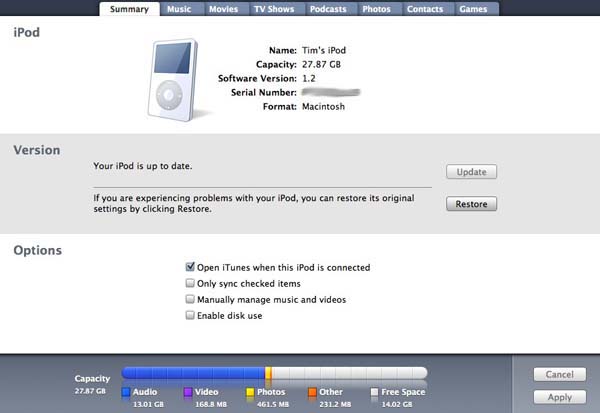Click the Version section heading

(x=37, y=150)
